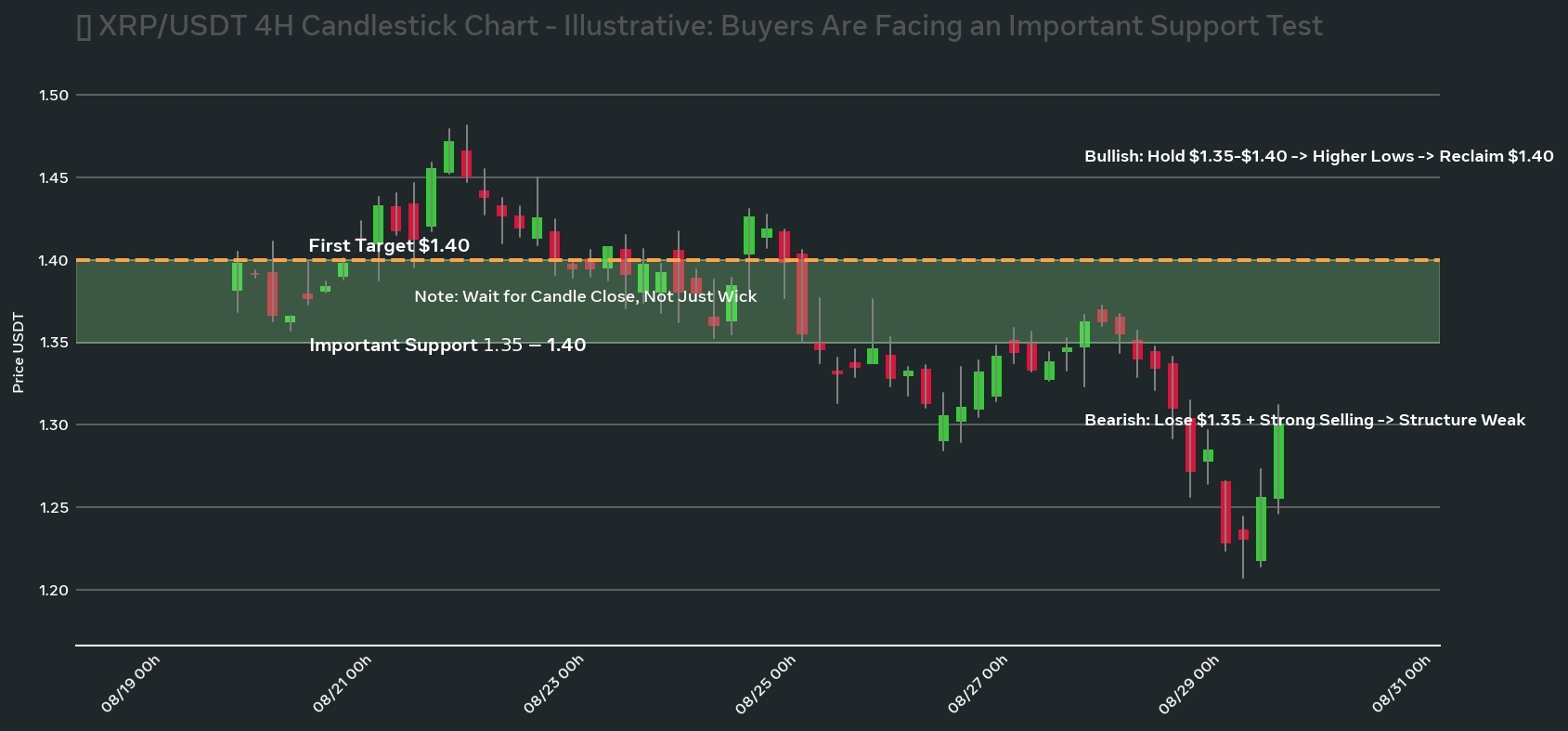This screenshot has height=731, width=1568.
Task: Click the 1.40 price axis tick
Action: point(54,260)
